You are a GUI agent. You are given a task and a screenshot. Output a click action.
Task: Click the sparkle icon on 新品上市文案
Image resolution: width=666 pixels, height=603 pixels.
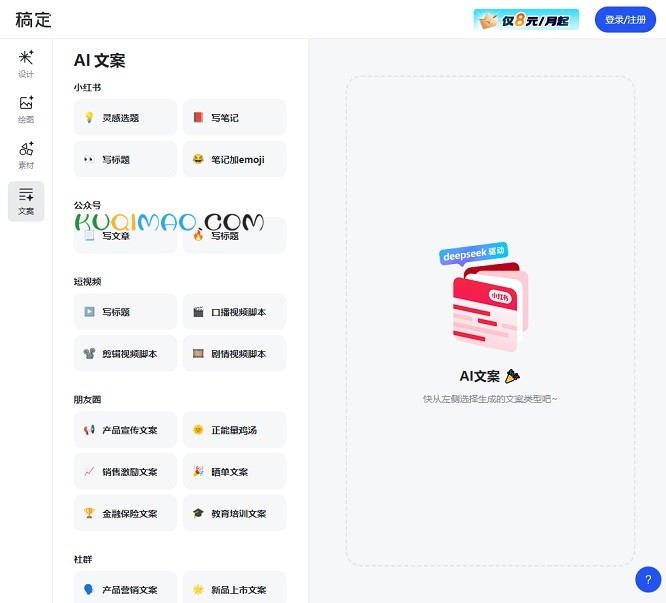tap(198, 589)
